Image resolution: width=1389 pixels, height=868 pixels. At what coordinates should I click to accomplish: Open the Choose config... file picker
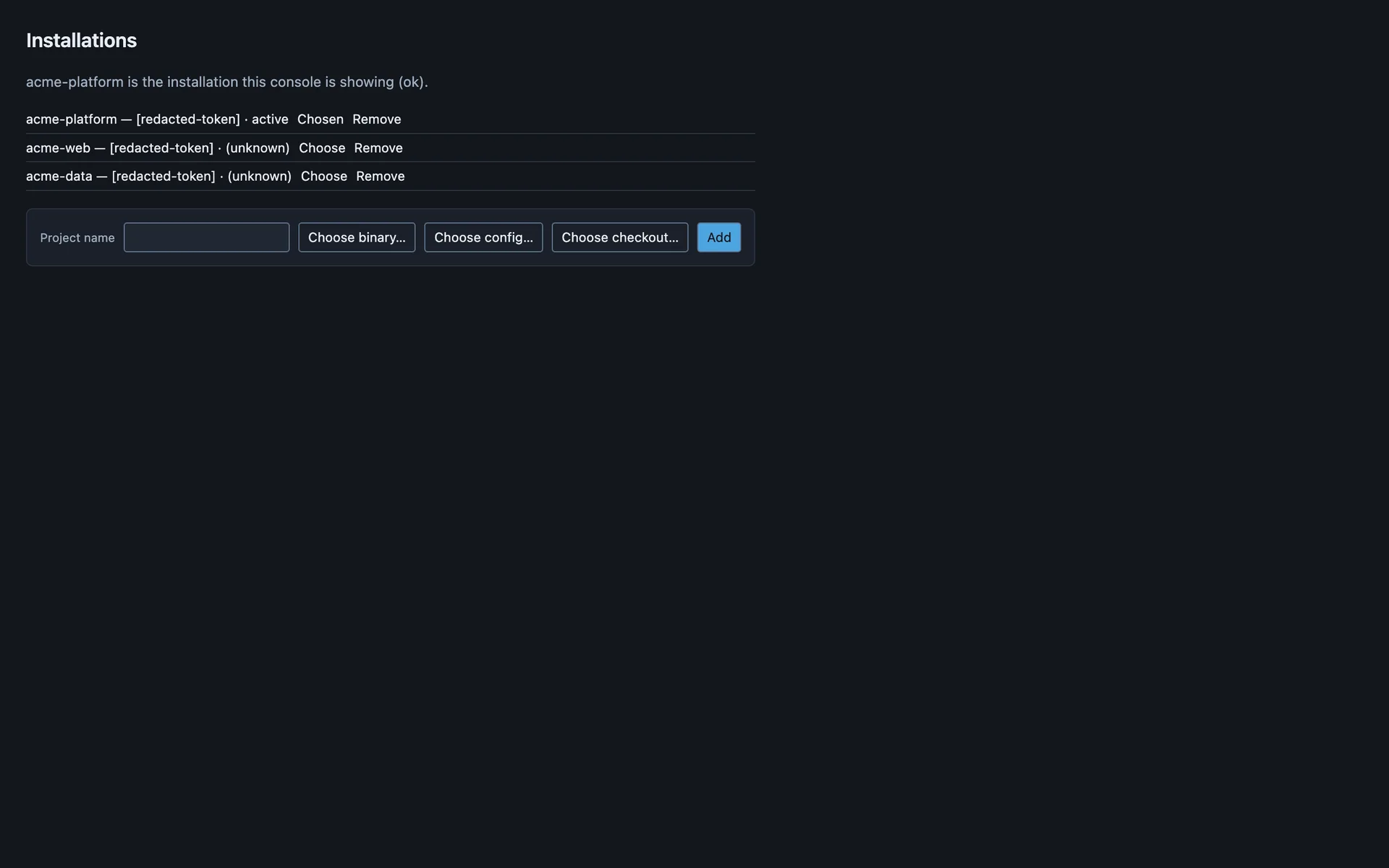[x=483, y=237]
